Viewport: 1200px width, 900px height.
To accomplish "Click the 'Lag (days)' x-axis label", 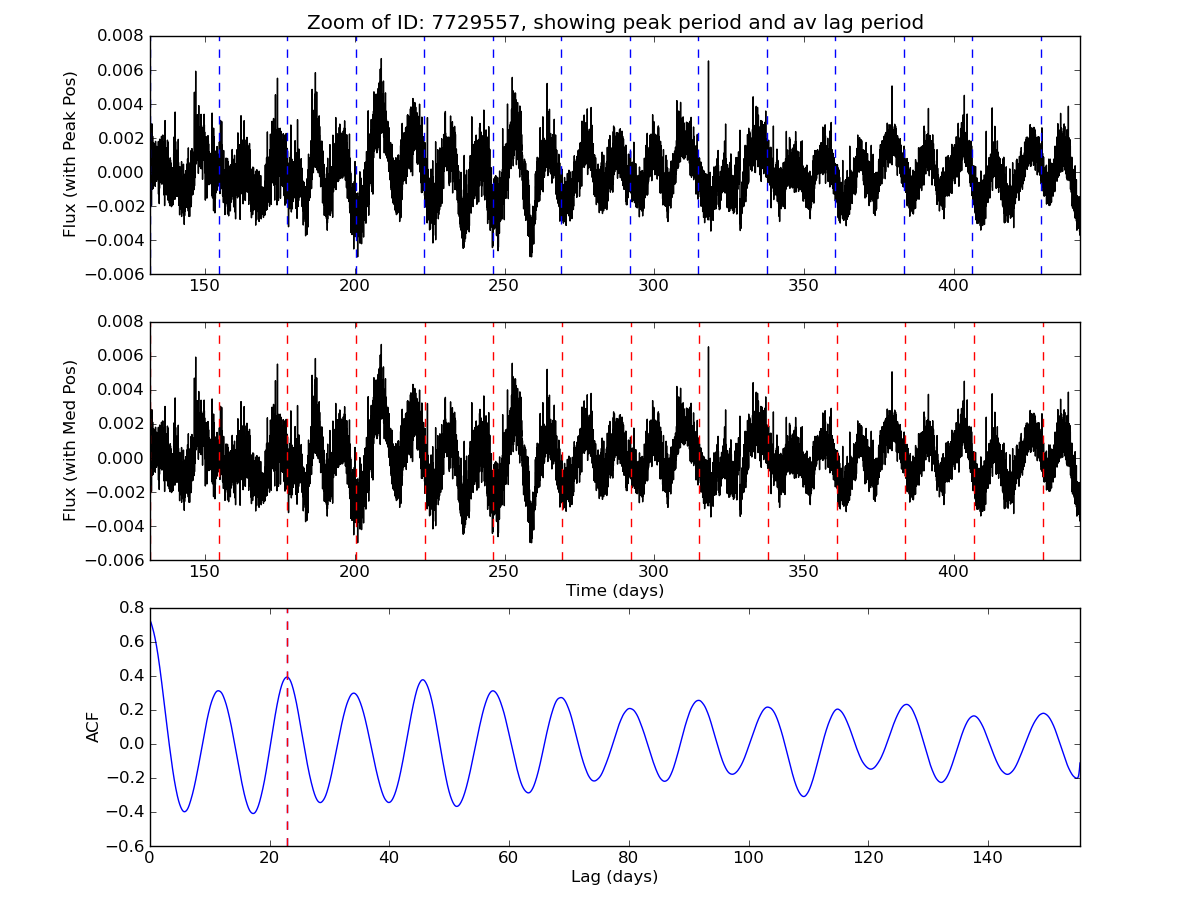I will coord(615,877).
